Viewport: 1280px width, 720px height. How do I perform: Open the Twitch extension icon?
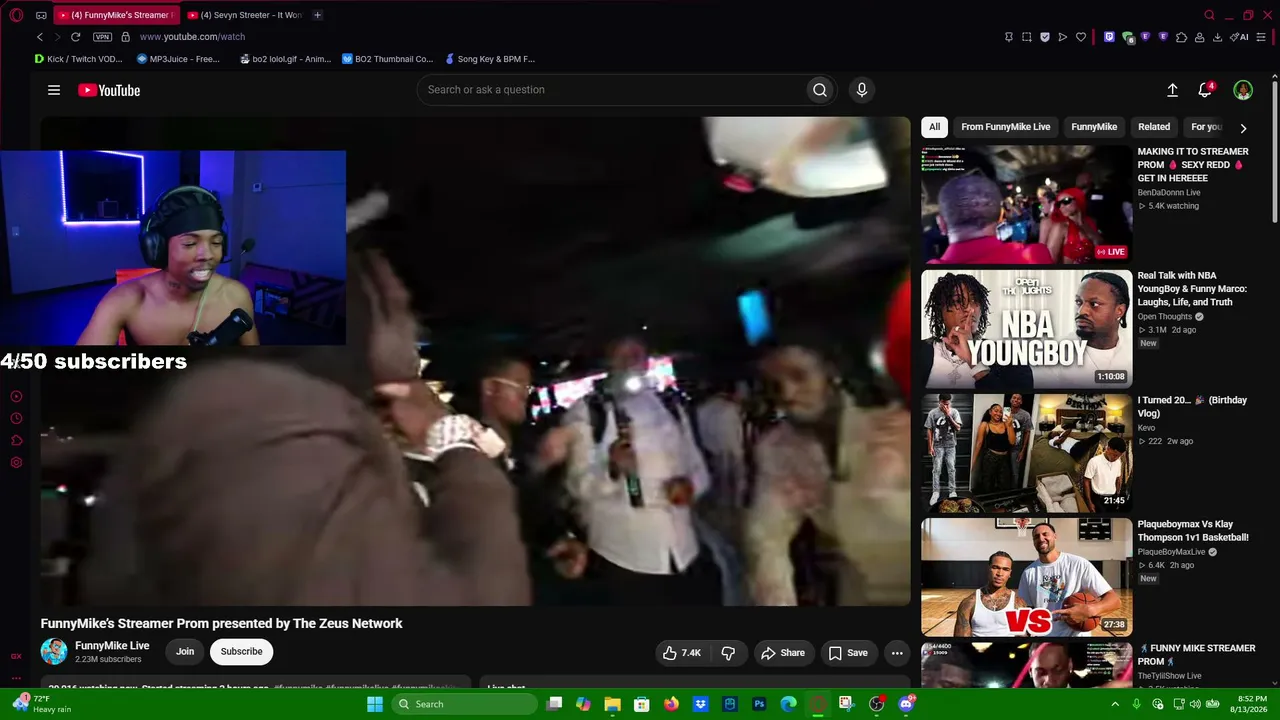[1109, 37]
